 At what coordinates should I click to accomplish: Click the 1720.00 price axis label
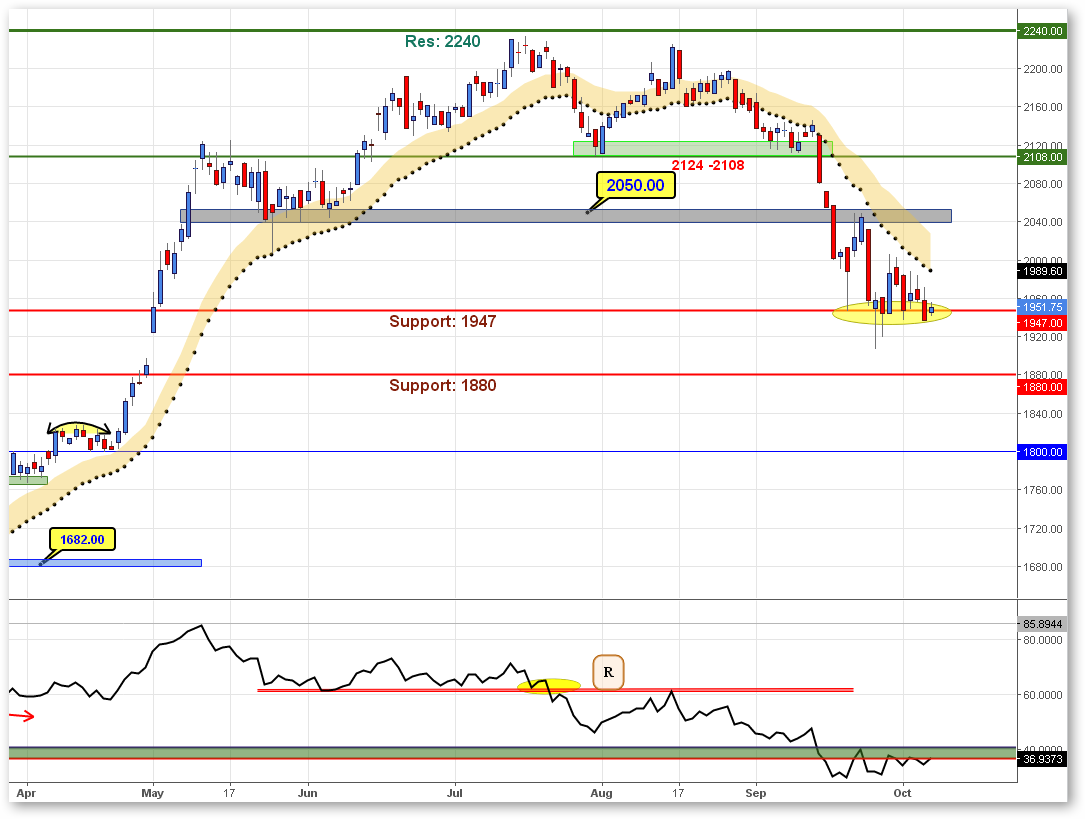(x=1043, y=529)
